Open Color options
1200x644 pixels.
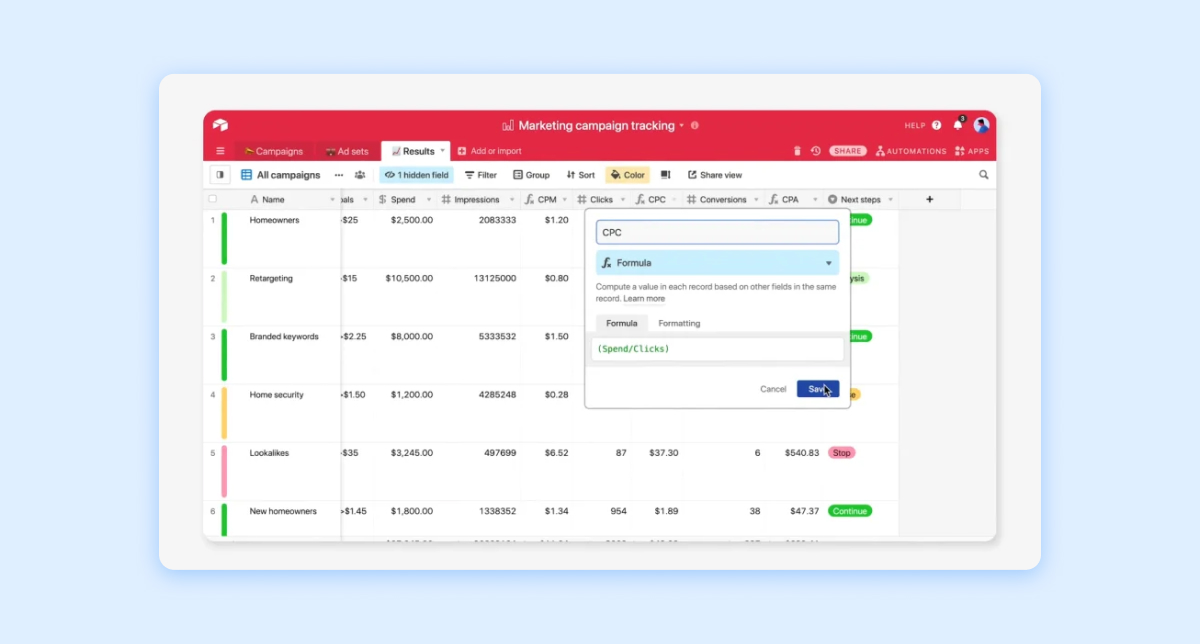[628, 175]
